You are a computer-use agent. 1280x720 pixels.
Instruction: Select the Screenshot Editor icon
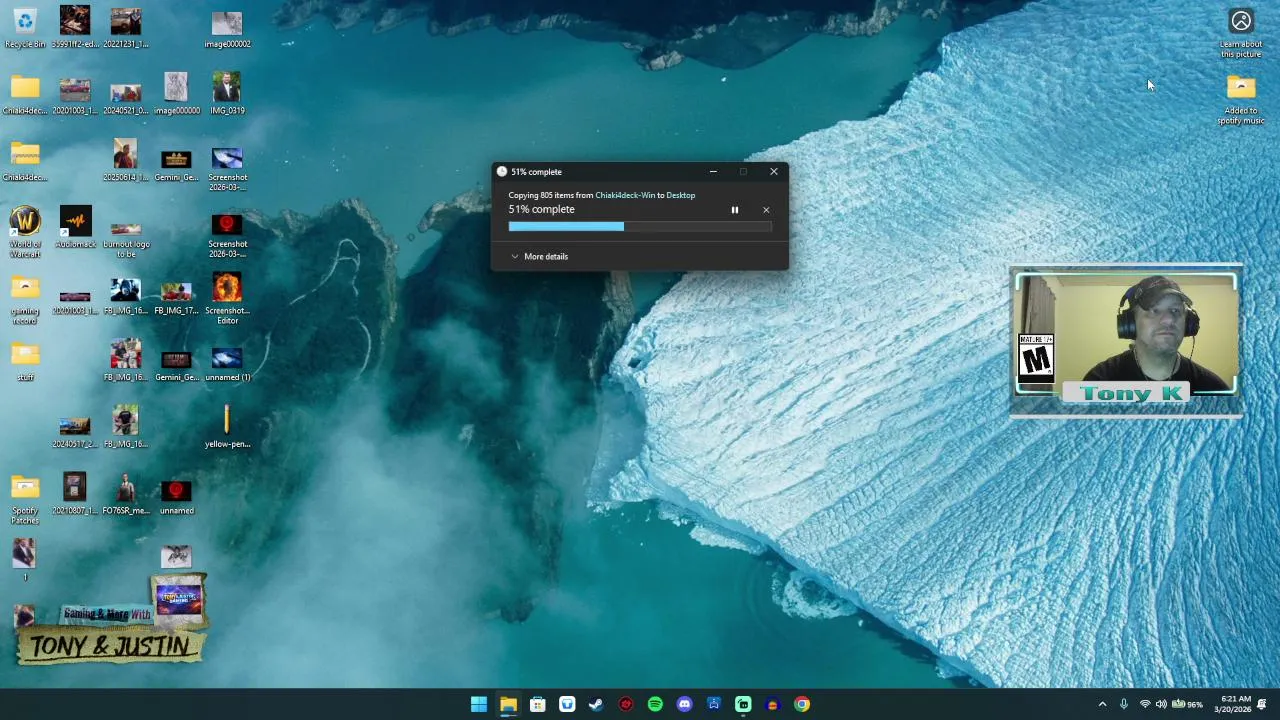tap(227, 299)
